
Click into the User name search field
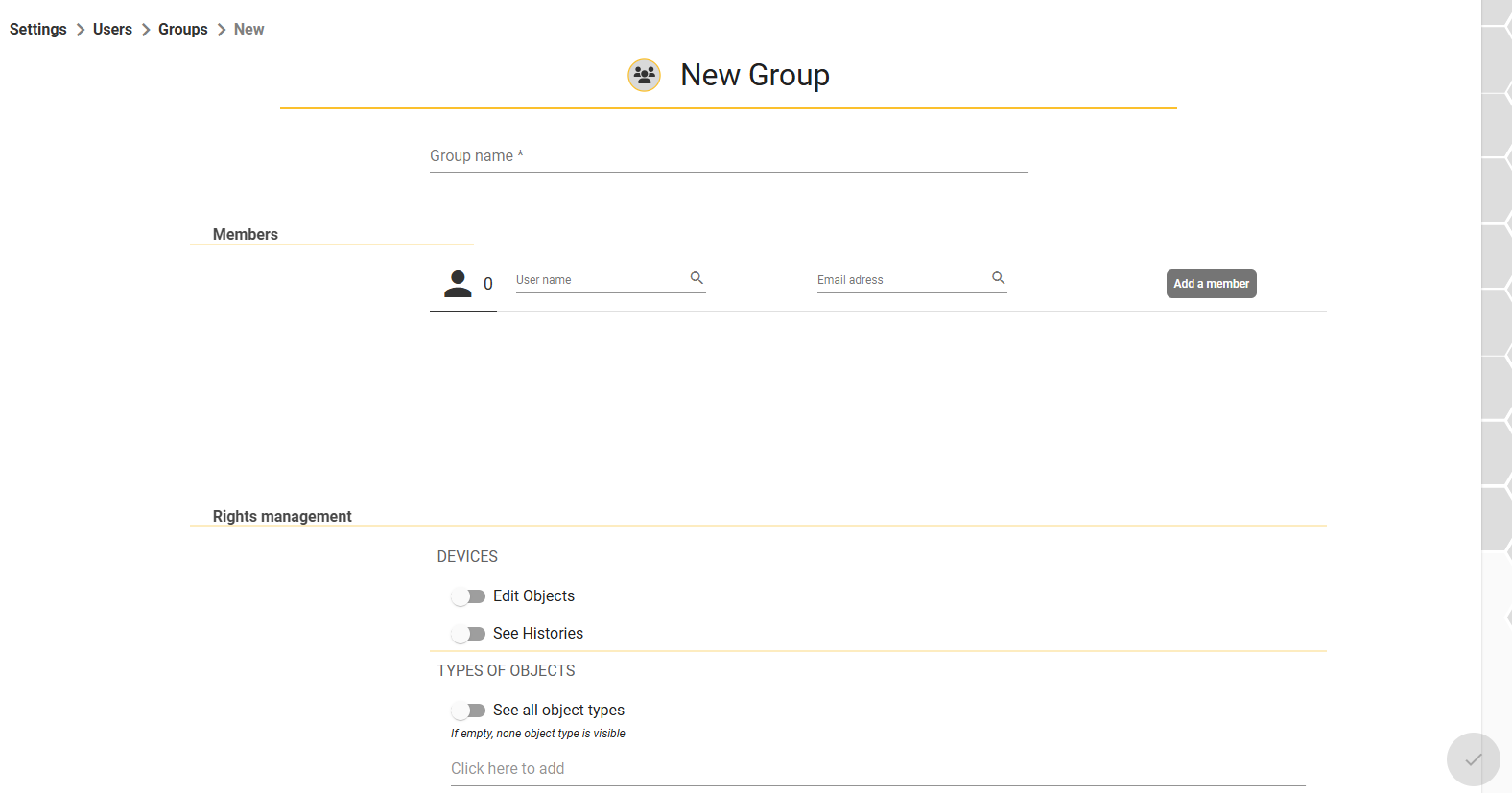(x=602, y=280)
